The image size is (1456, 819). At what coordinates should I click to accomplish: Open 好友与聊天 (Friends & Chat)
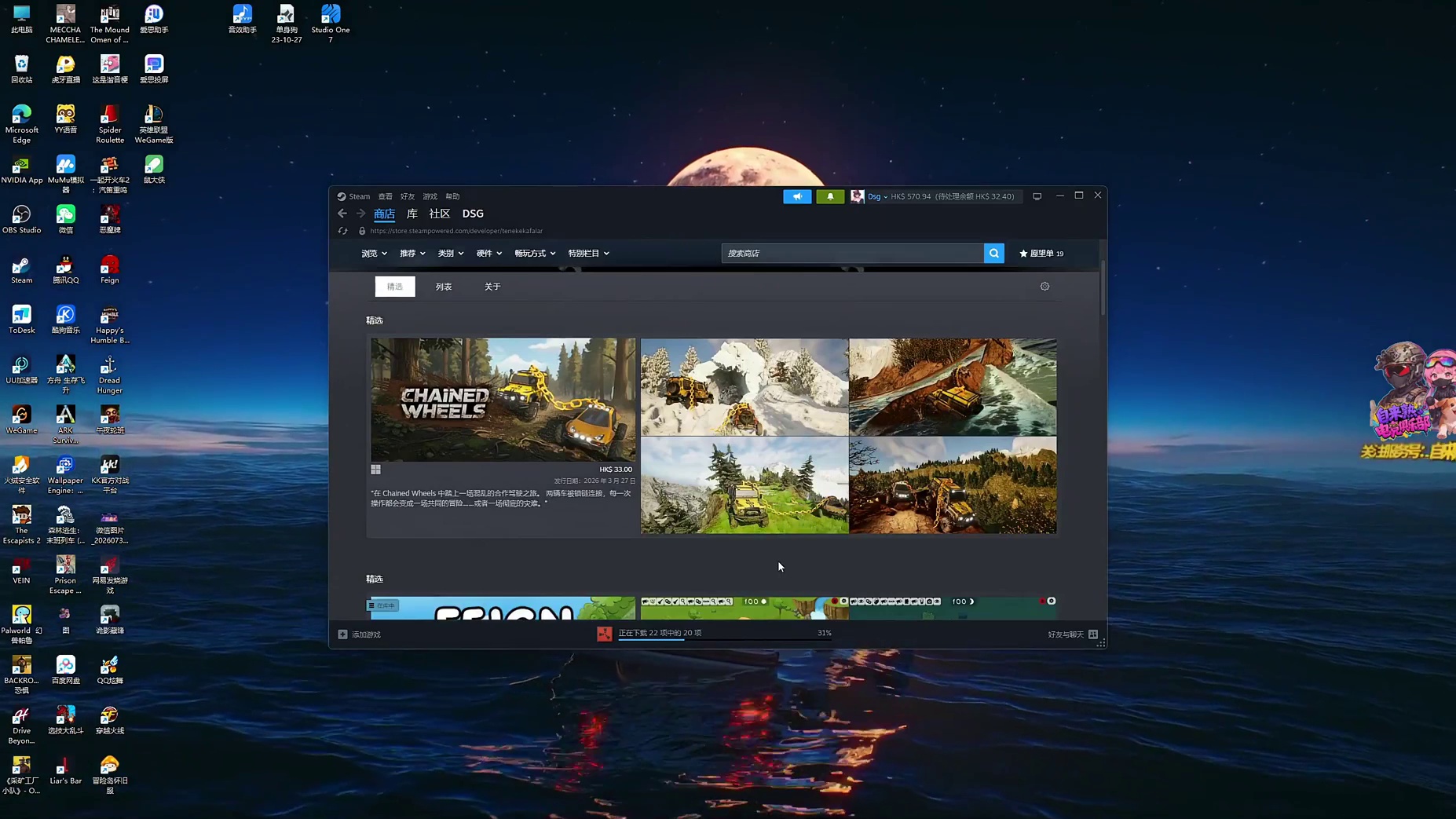click(1066, 634)
